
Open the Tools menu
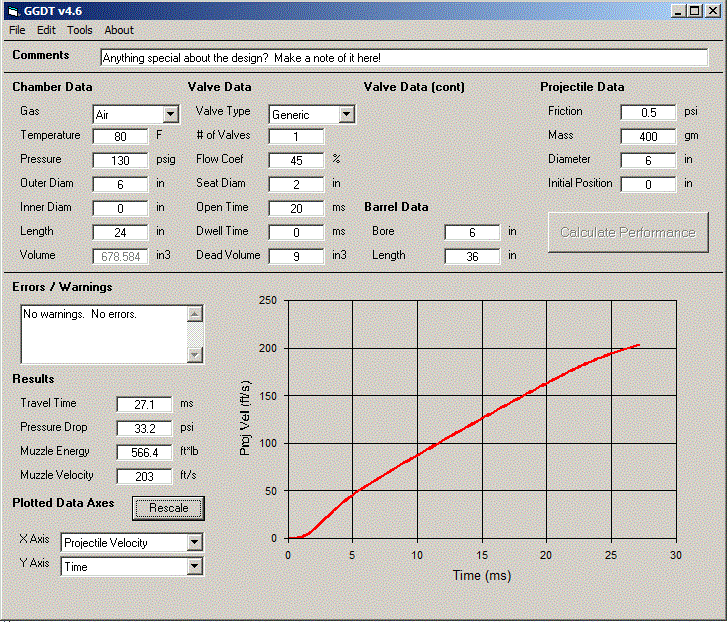pos(80,30)
